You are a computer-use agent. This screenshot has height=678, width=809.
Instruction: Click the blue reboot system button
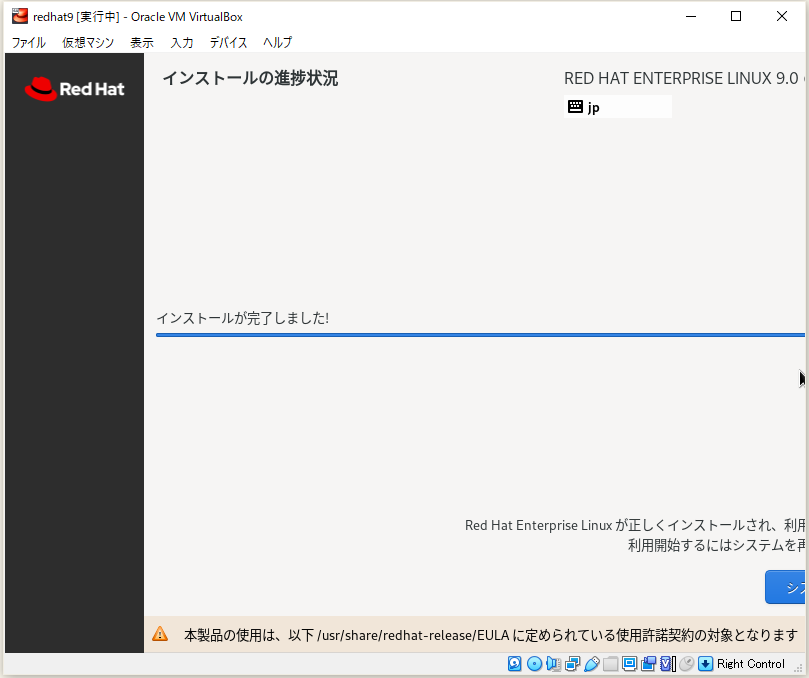coord(785,587)
